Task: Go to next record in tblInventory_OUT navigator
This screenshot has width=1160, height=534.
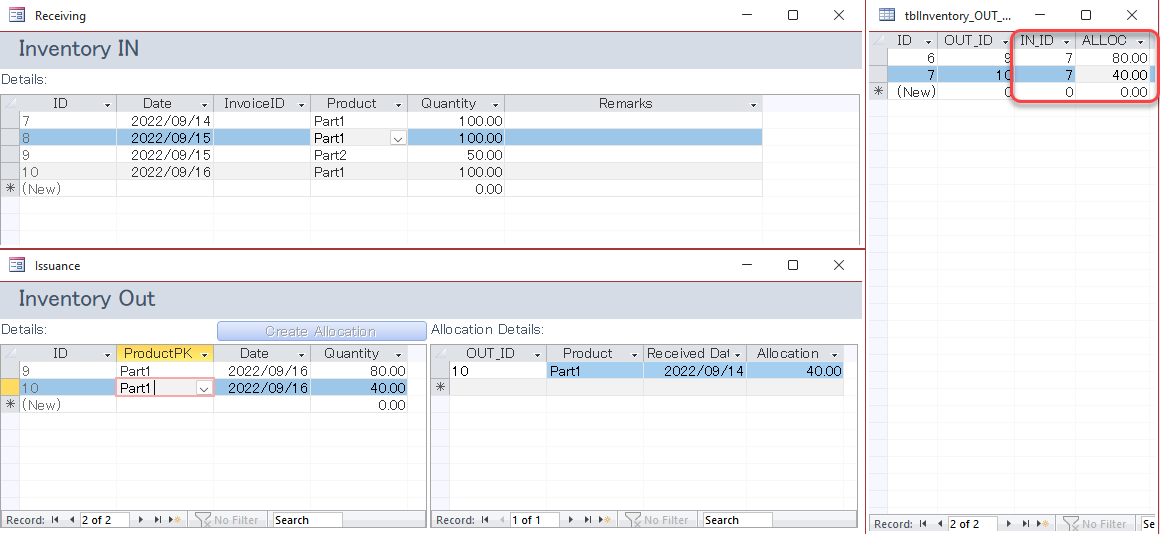Action: (x=1009, y=524)
